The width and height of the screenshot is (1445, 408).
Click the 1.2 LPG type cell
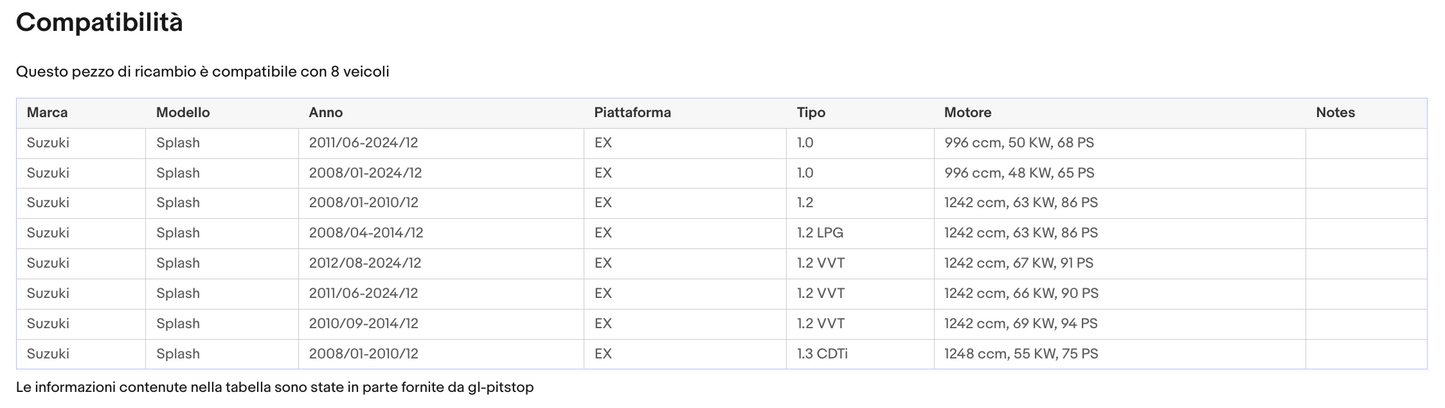point(820,233)
